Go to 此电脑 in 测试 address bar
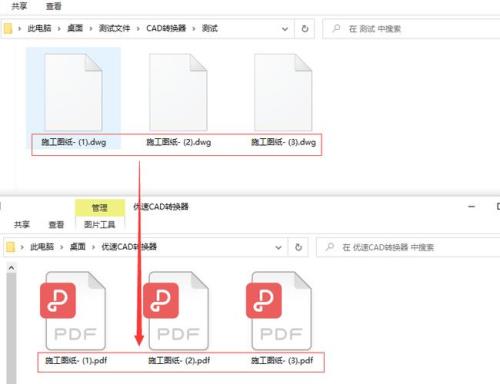Image resolution: width=500 pixels, height=384 pixels. [x=39, y=28]
